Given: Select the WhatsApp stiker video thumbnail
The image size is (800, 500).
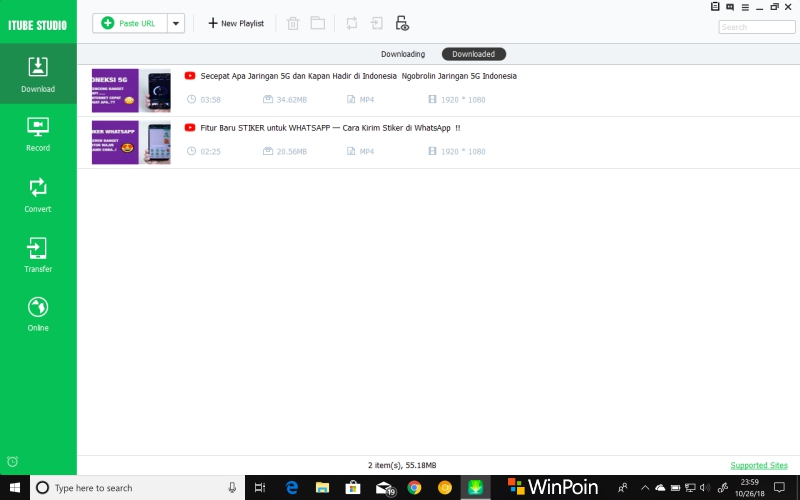Looking at the screenshot, I should tap(131, 142).
